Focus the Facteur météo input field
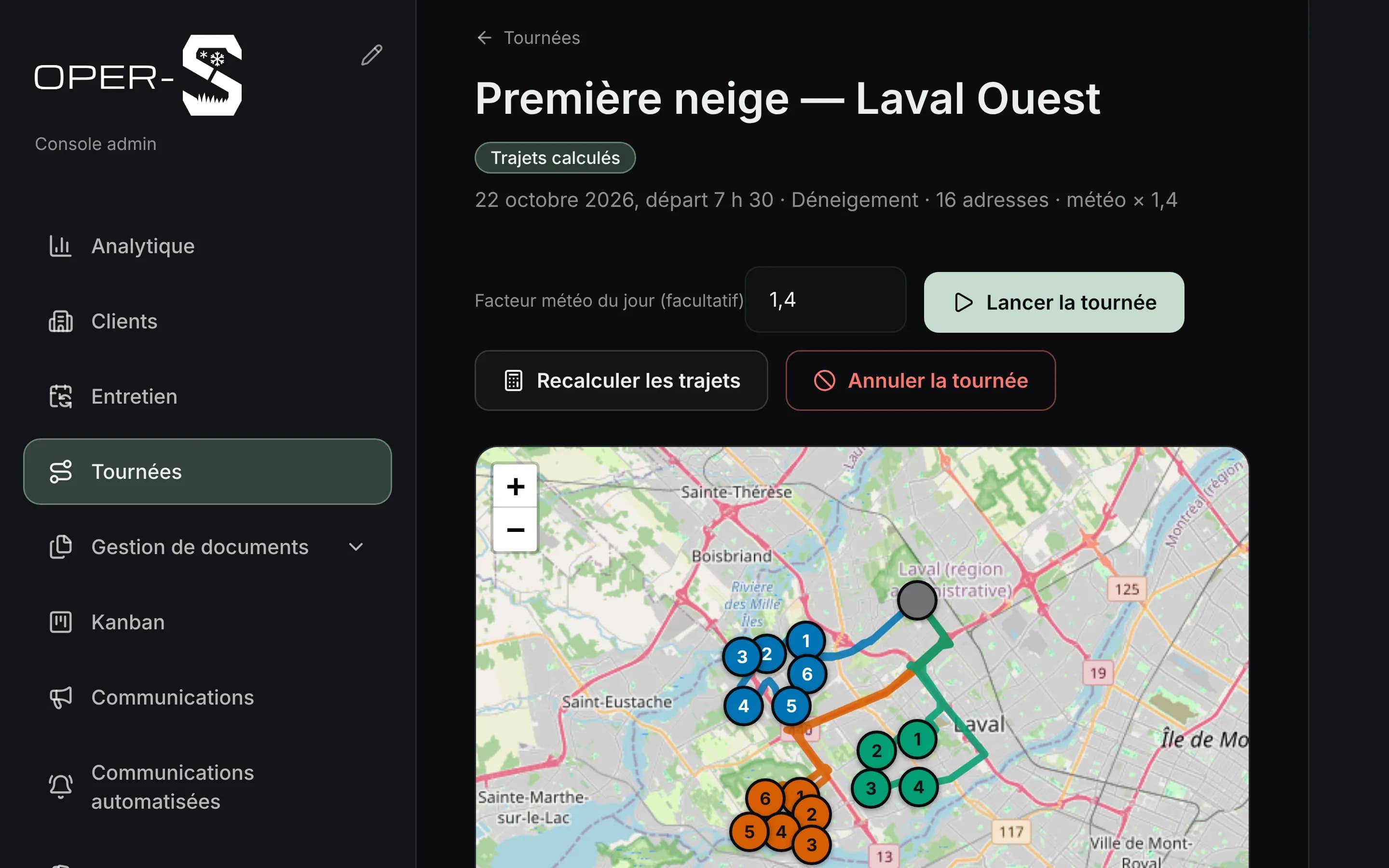Image resolution: width=1389 pixels, height=868 pixels. pyautogui.click(x=825, y=299)
